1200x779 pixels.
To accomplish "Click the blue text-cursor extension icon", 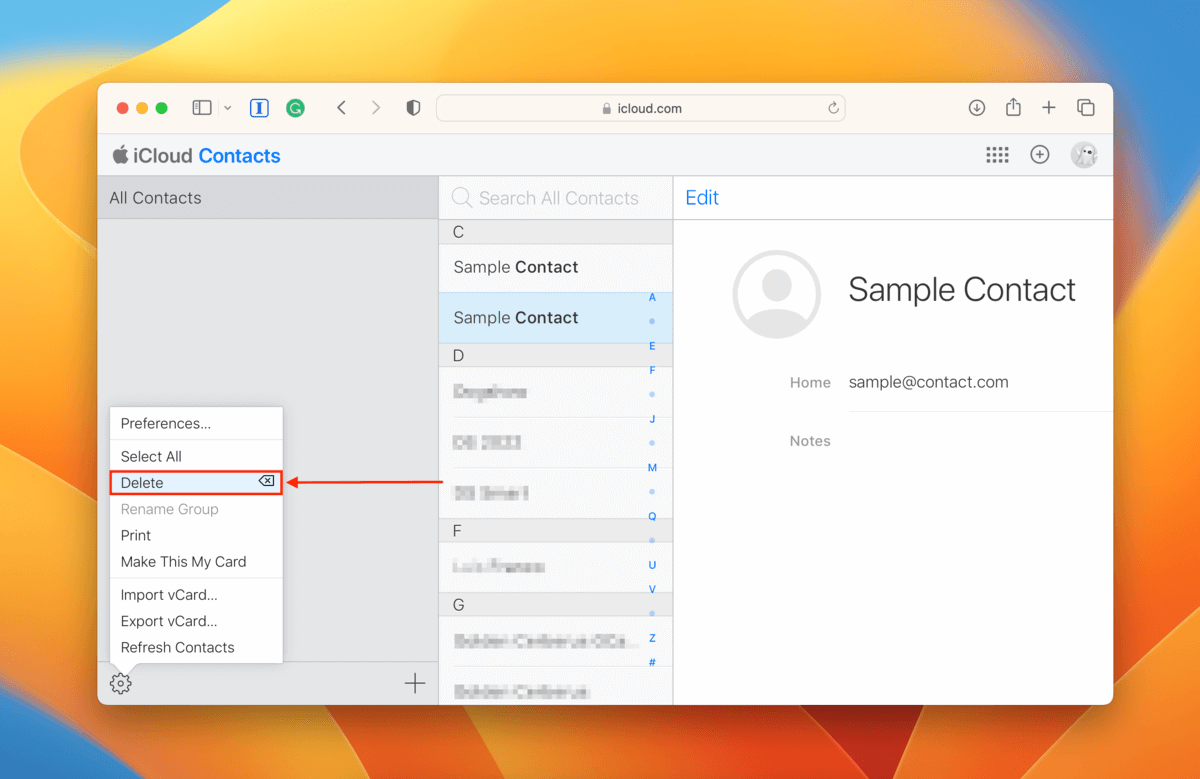I will 259,108.
